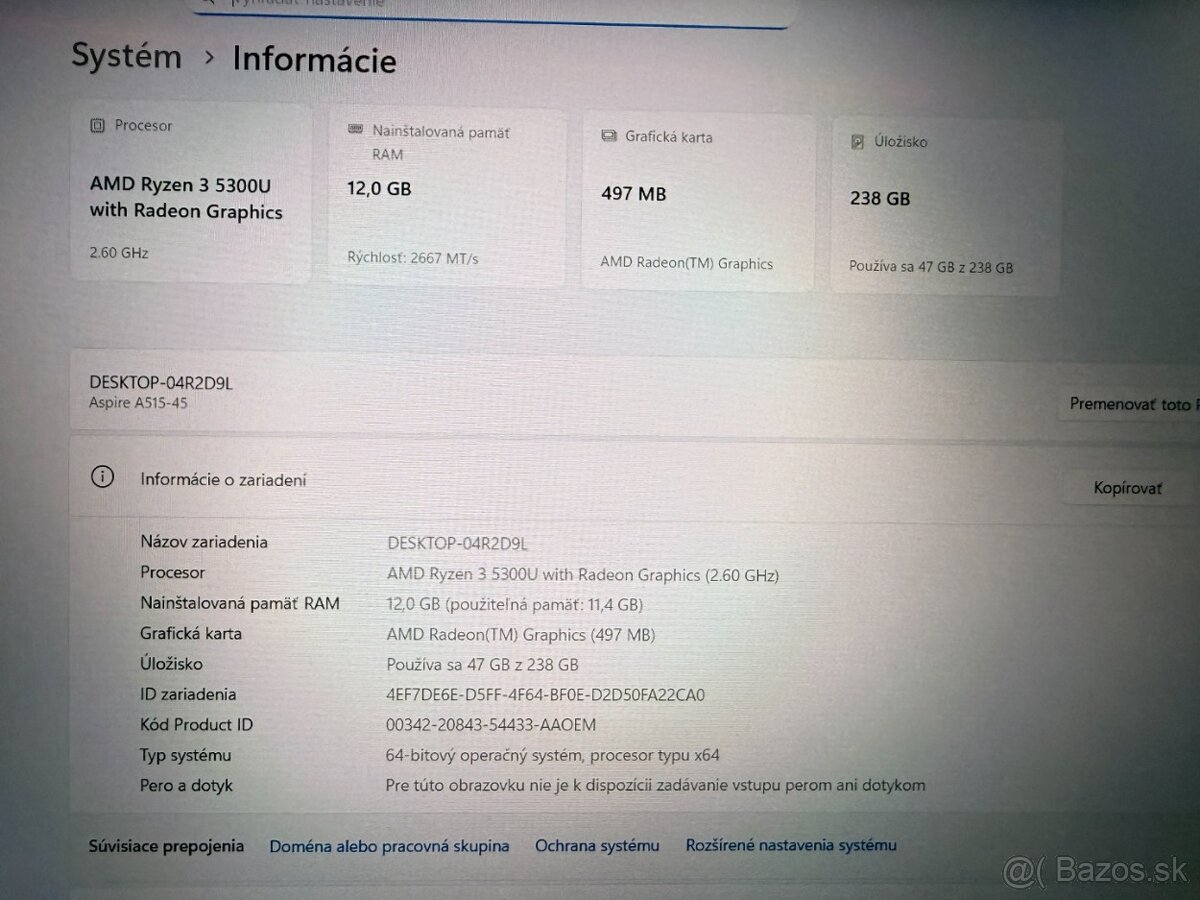Click the Kopírovať button

[1128, 489]
